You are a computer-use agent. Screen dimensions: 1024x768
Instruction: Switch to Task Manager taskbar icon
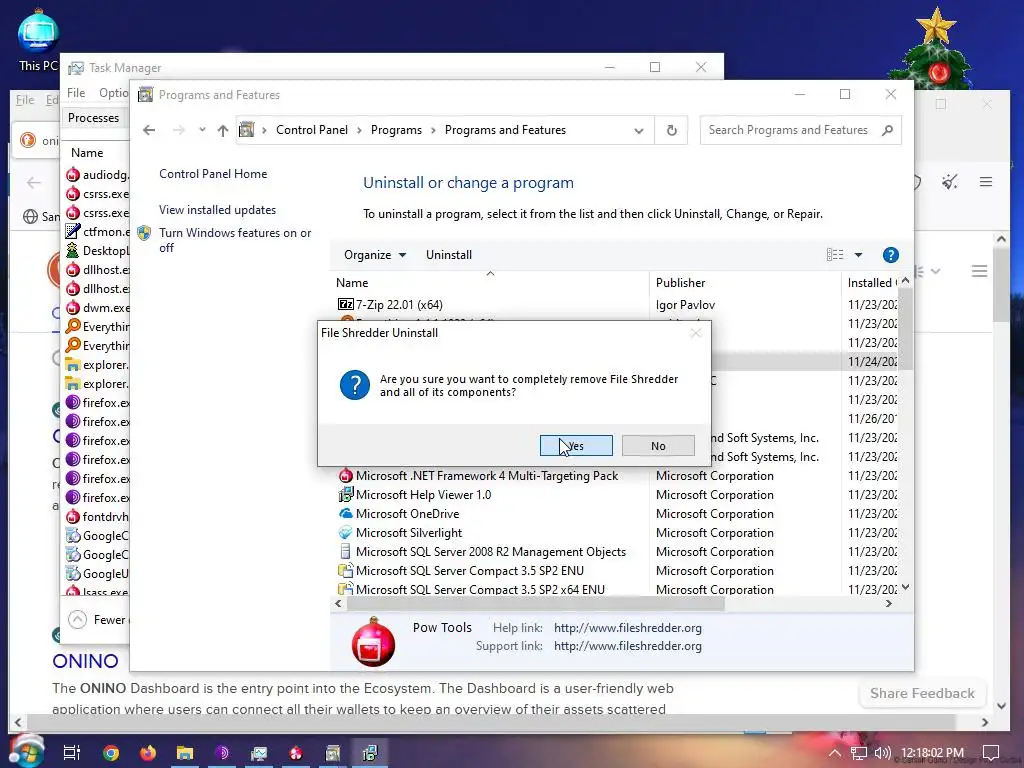[259, 753]
